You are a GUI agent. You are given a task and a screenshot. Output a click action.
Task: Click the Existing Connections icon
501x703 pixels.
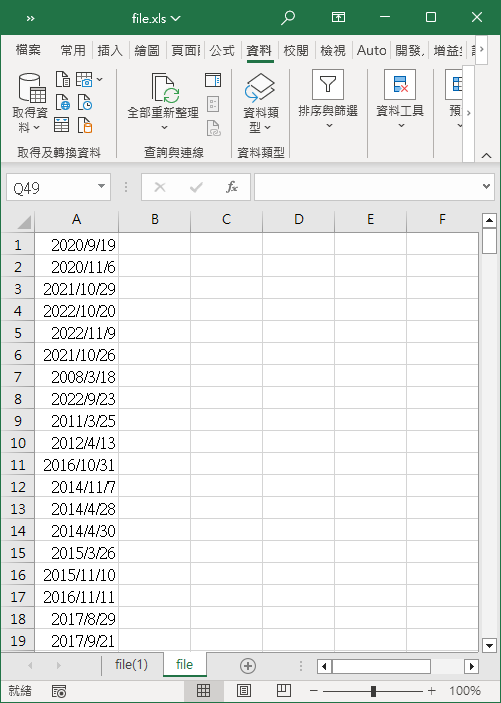[x=85, y=125]
